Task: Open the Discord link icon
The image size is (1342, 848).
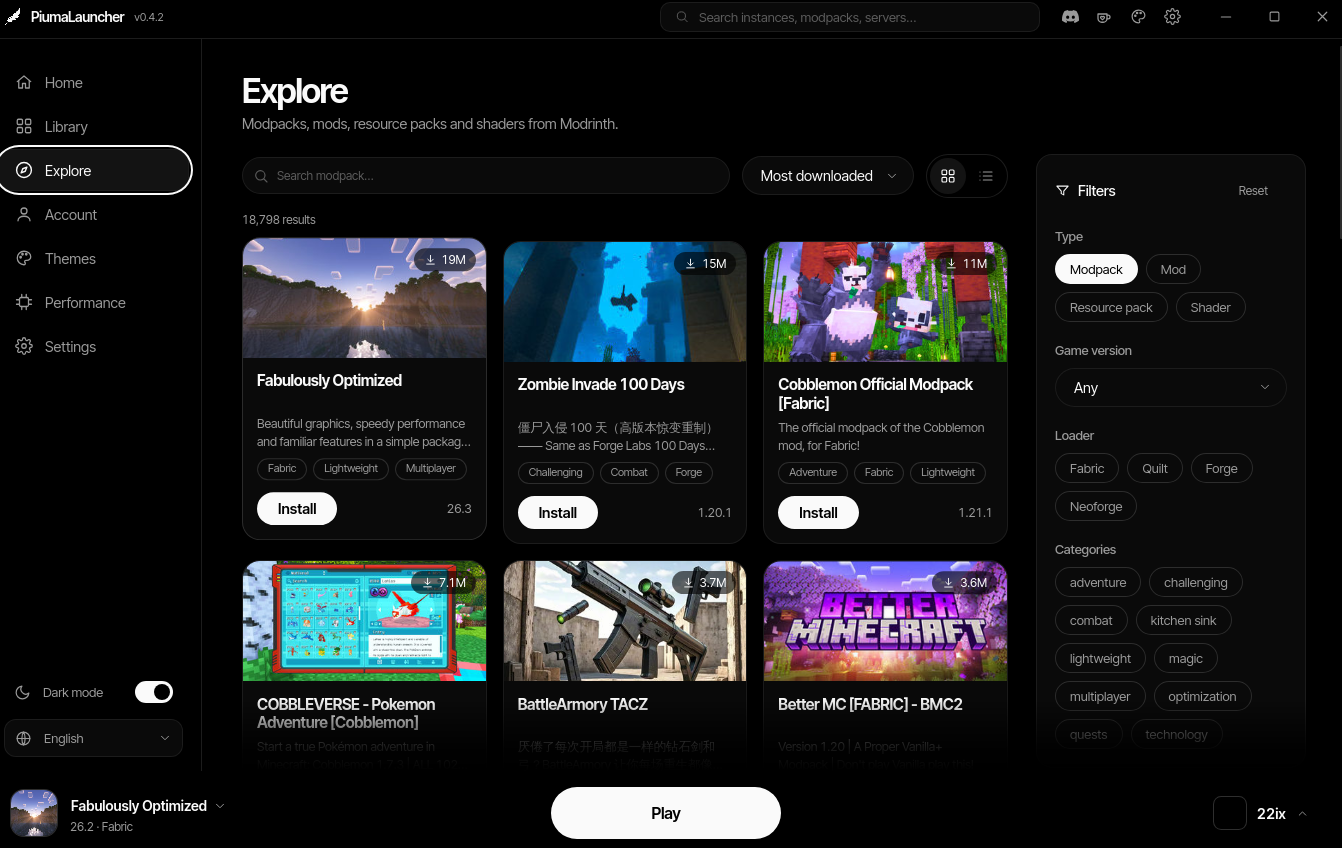Action: coord(1070,17)
